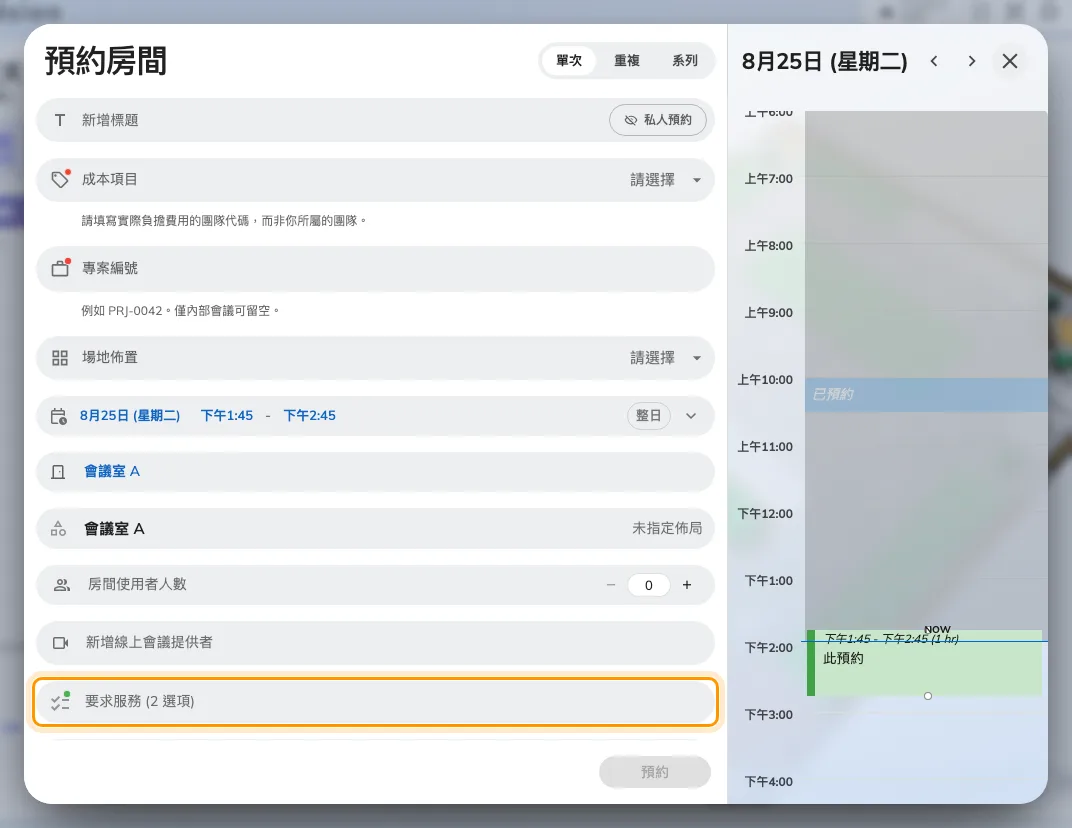Click the 要求服務 checklist icon

[60, 701]
